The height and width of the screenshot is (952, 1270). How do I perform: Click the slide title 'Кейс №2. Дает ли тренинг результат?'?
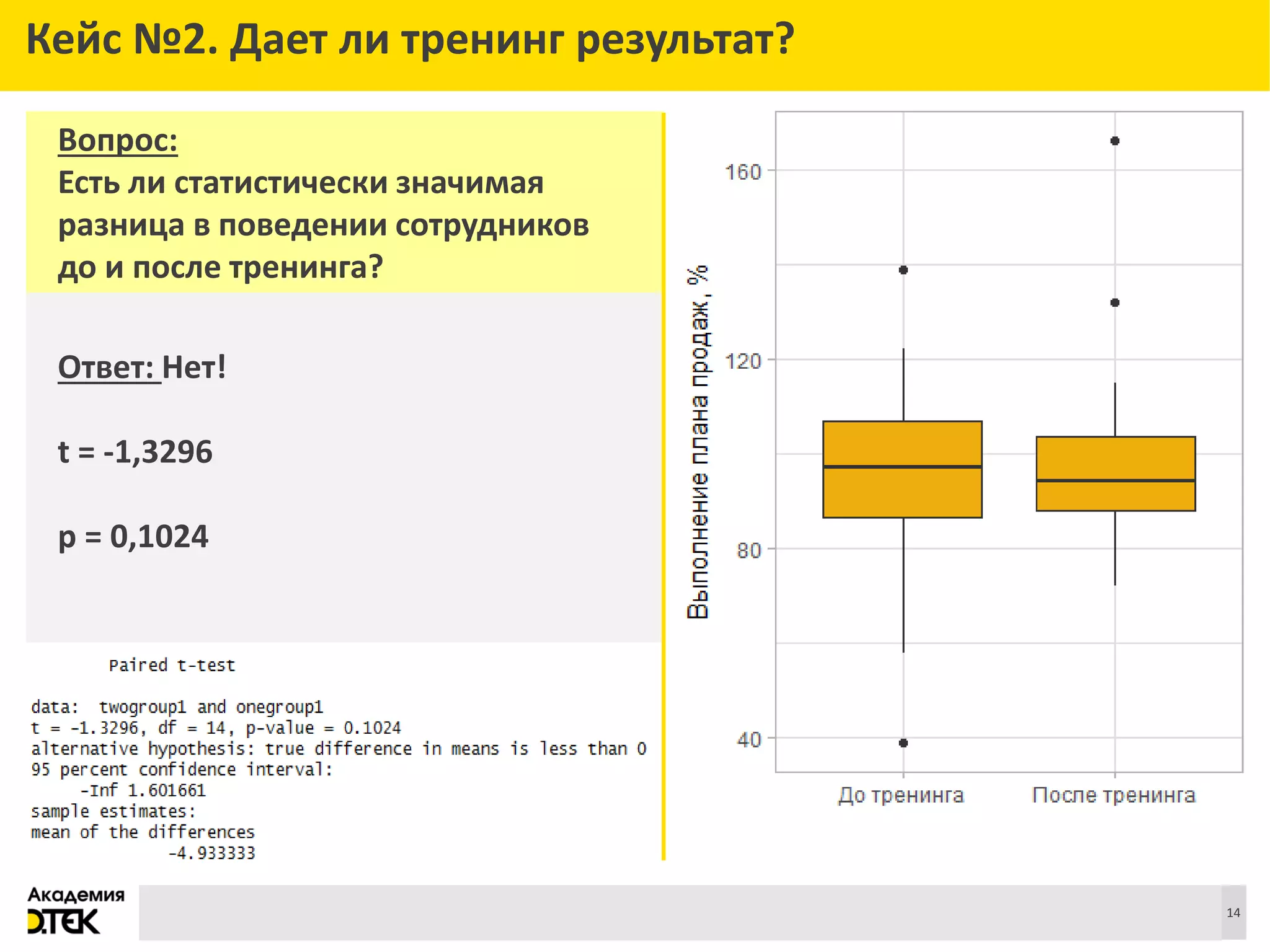pyautogui.click(x=410, y=40)
